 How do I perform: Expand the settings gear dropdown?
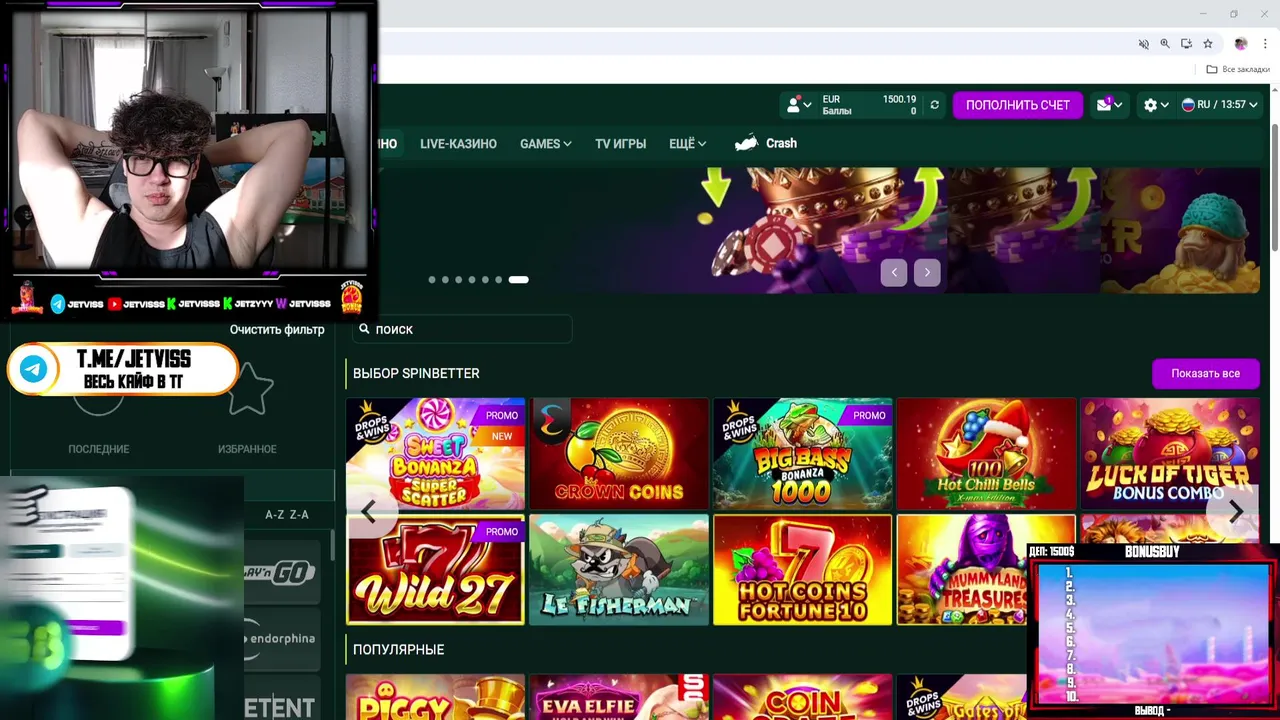pyautogui.click(x=1156, y=105)
